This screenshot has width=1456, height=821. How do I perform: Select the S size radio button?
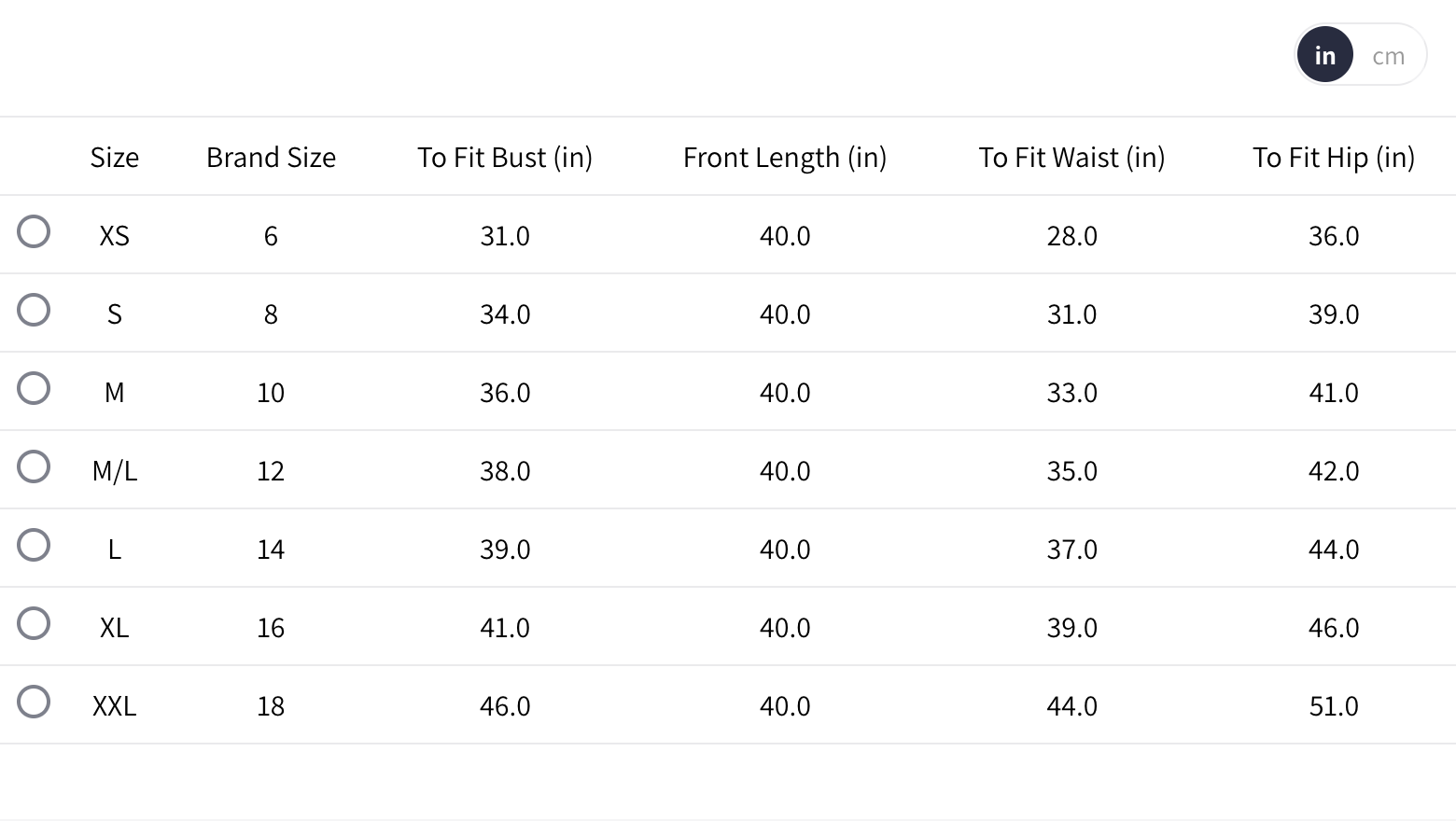34,310
